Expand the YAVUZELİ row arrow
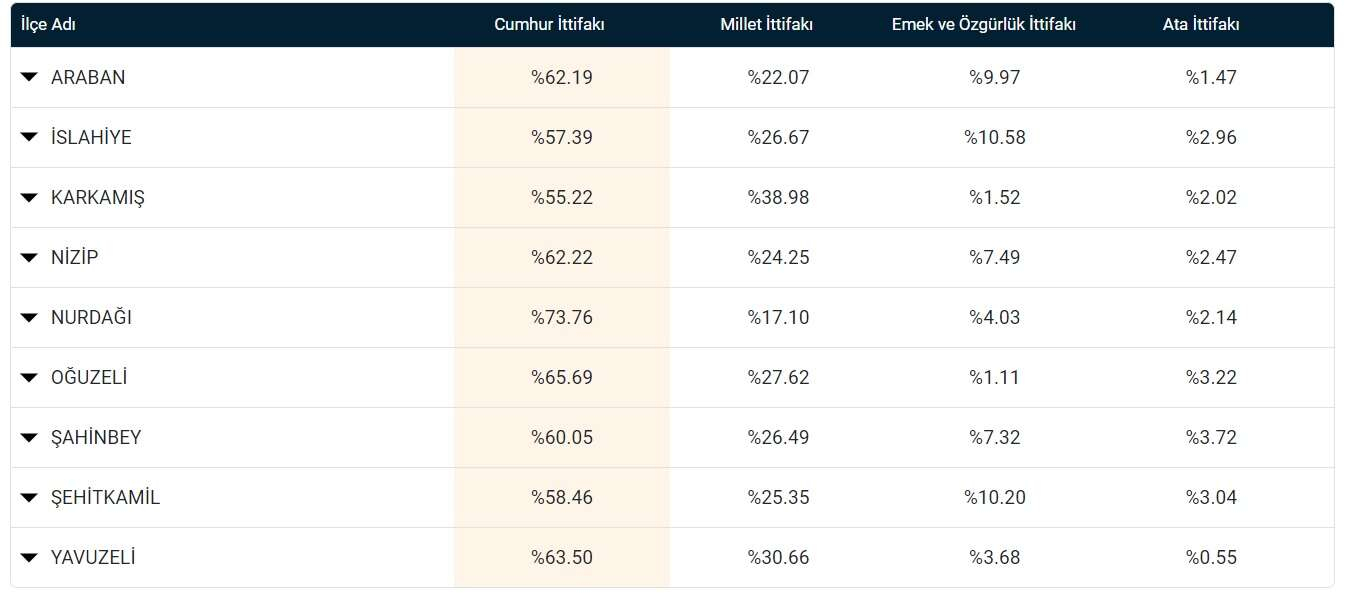Screen dimensions: 1345x594 29,557
